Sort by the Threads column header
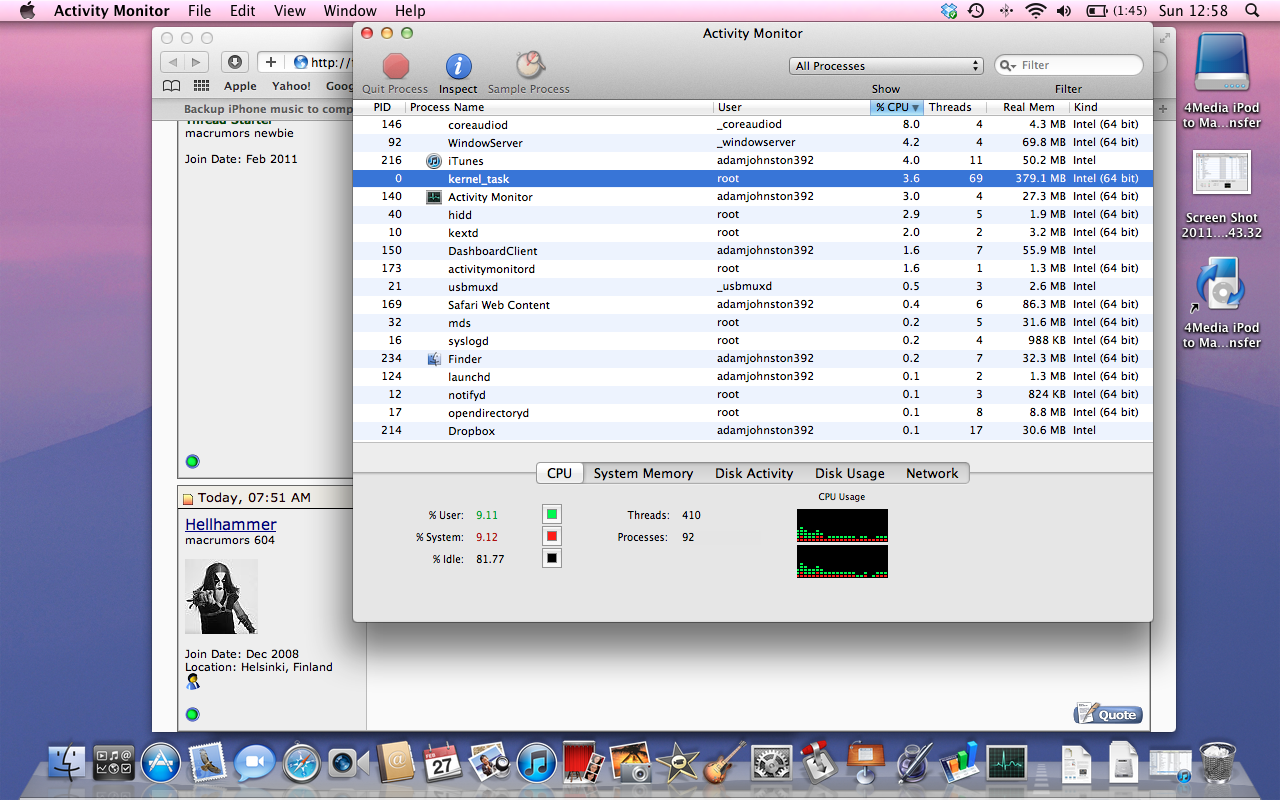This screenshot has height=800, width=1280. (x=955, y=107)
